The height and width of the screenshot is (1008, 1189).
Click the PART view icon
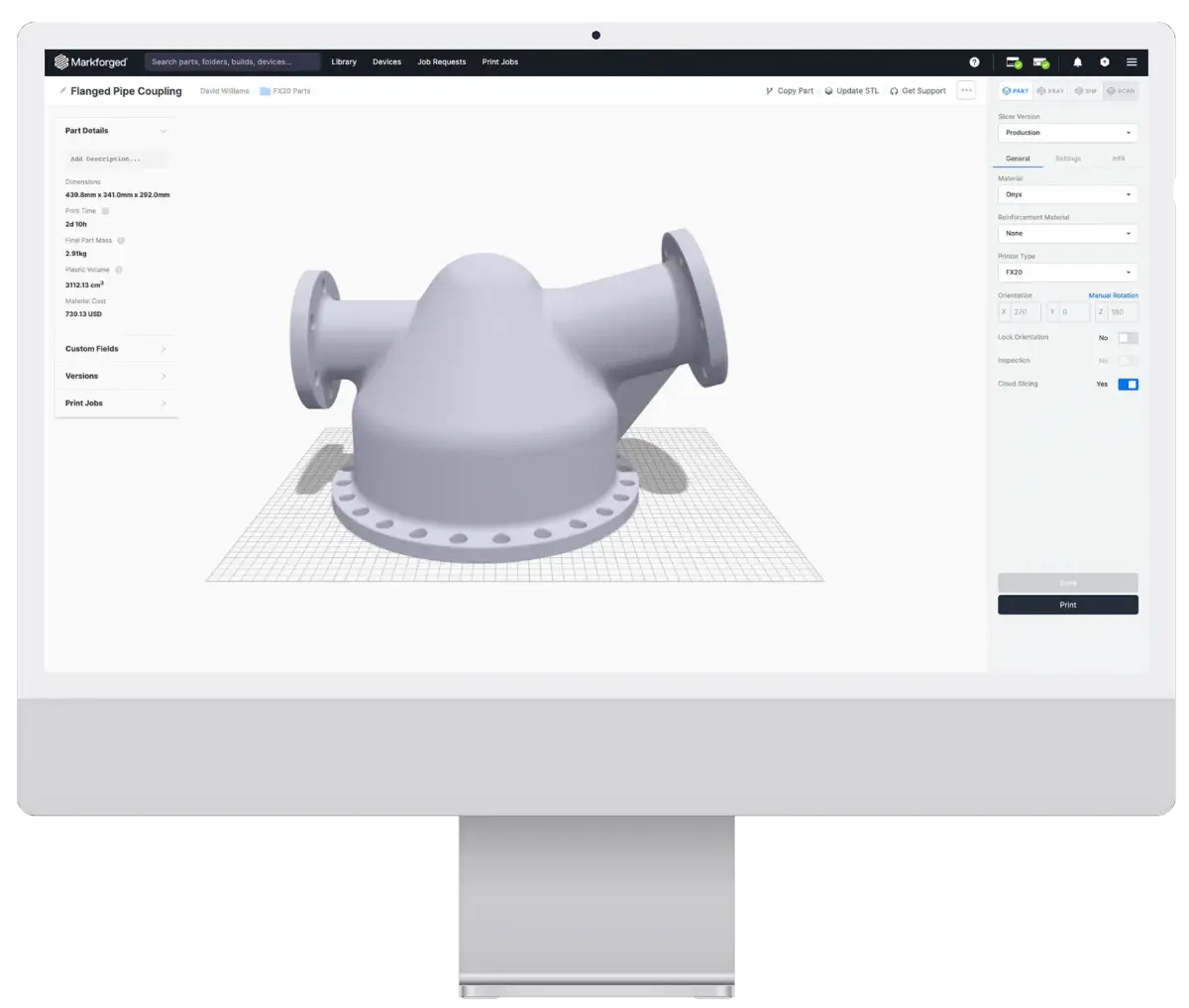click(1017, 90)
